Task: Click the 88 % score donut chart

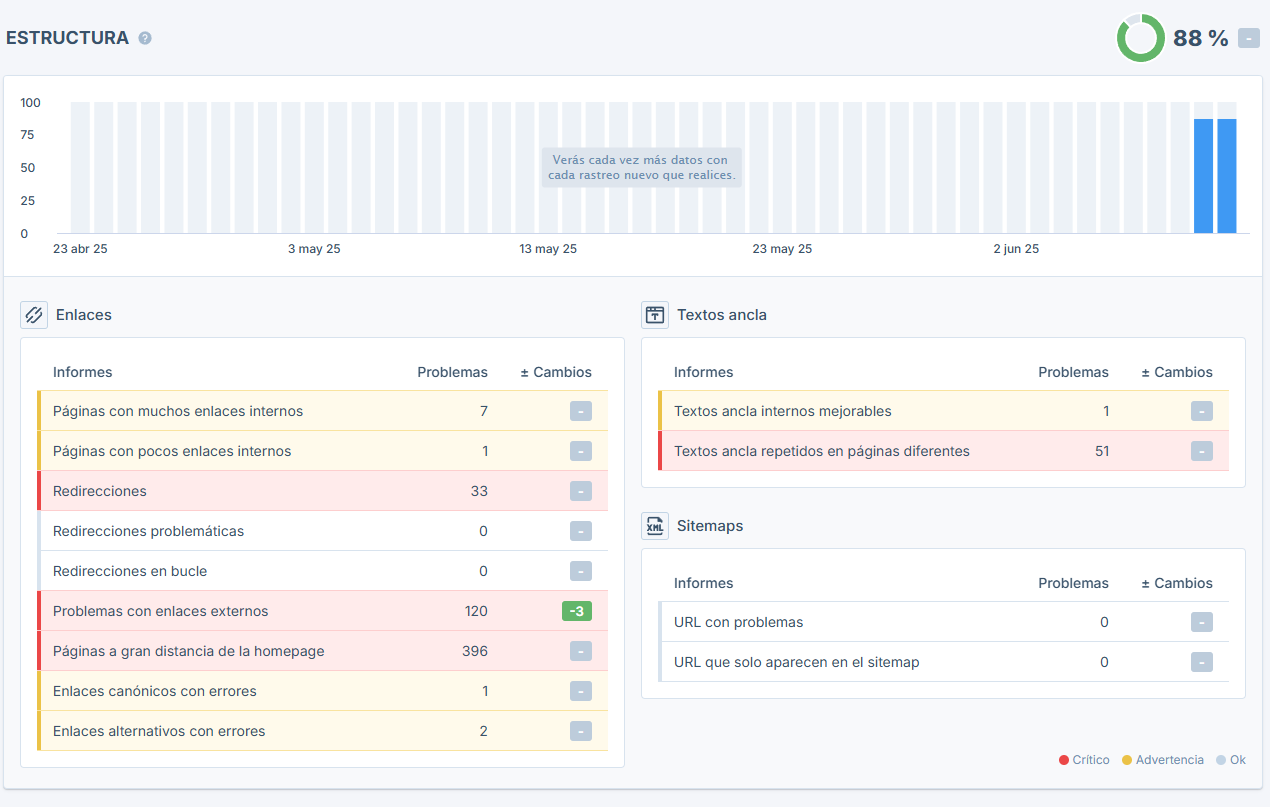Action: pyautogui.click(x=1141, y=38)
